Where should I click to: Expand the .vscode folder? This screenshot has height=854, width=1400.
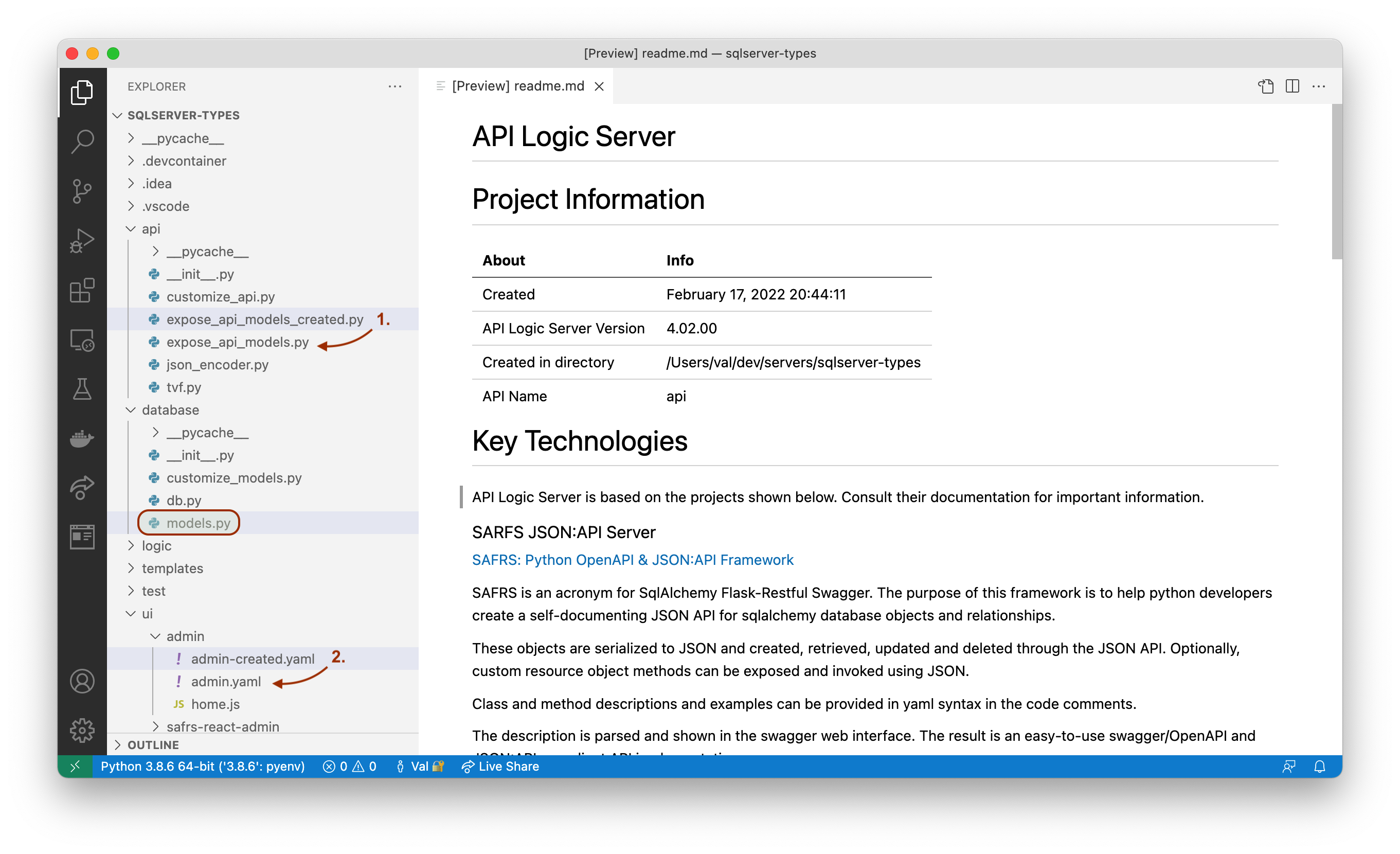tap(262, 206)
